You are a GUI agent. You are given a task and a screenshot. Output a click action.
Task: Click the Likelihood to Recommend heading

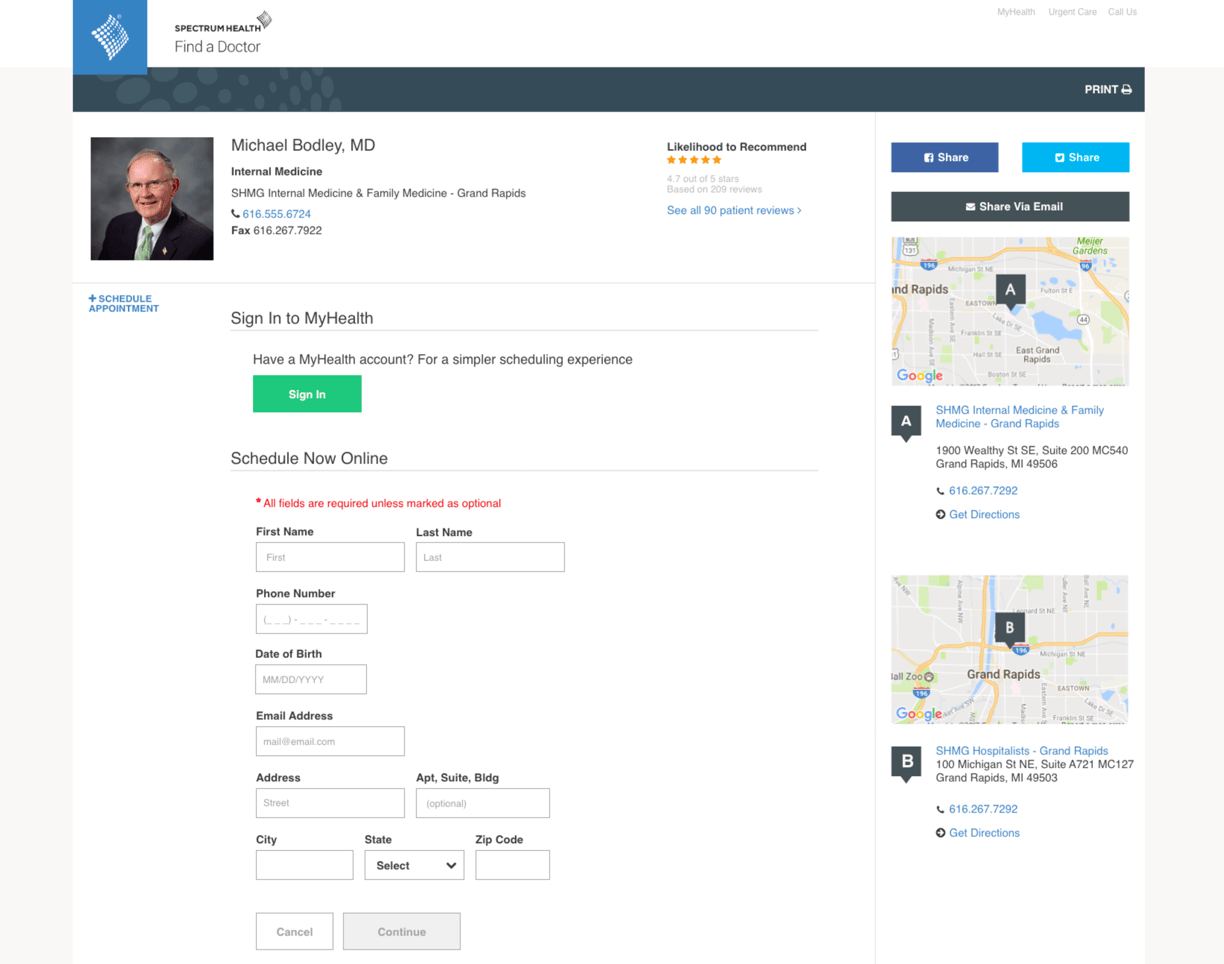pos(736,147)
